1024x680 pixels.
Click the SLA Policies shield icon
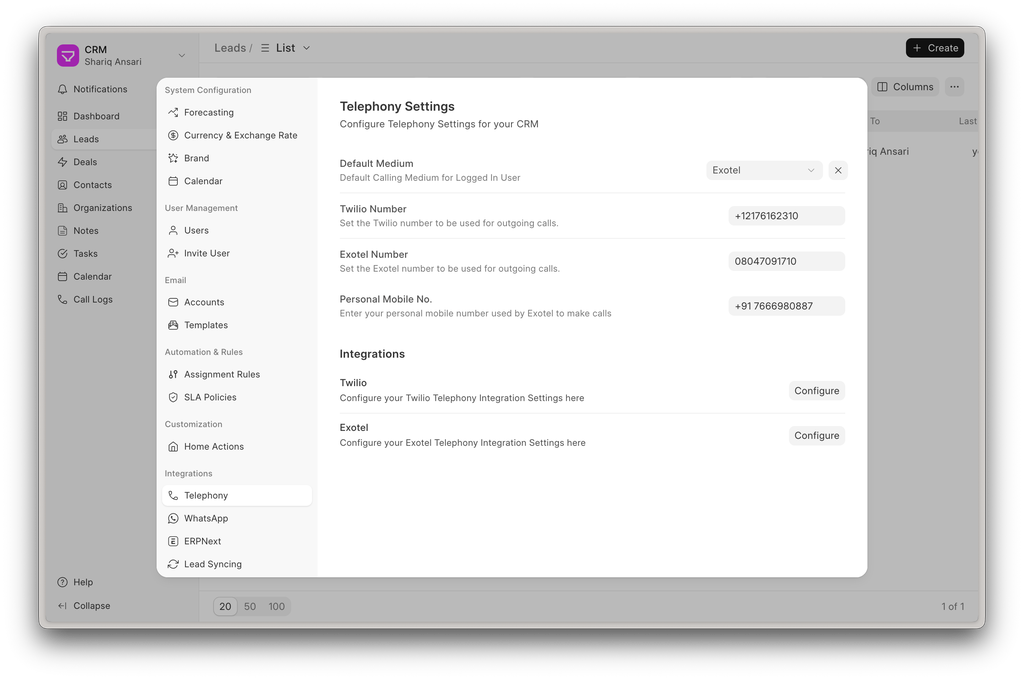tap(173, 398)
